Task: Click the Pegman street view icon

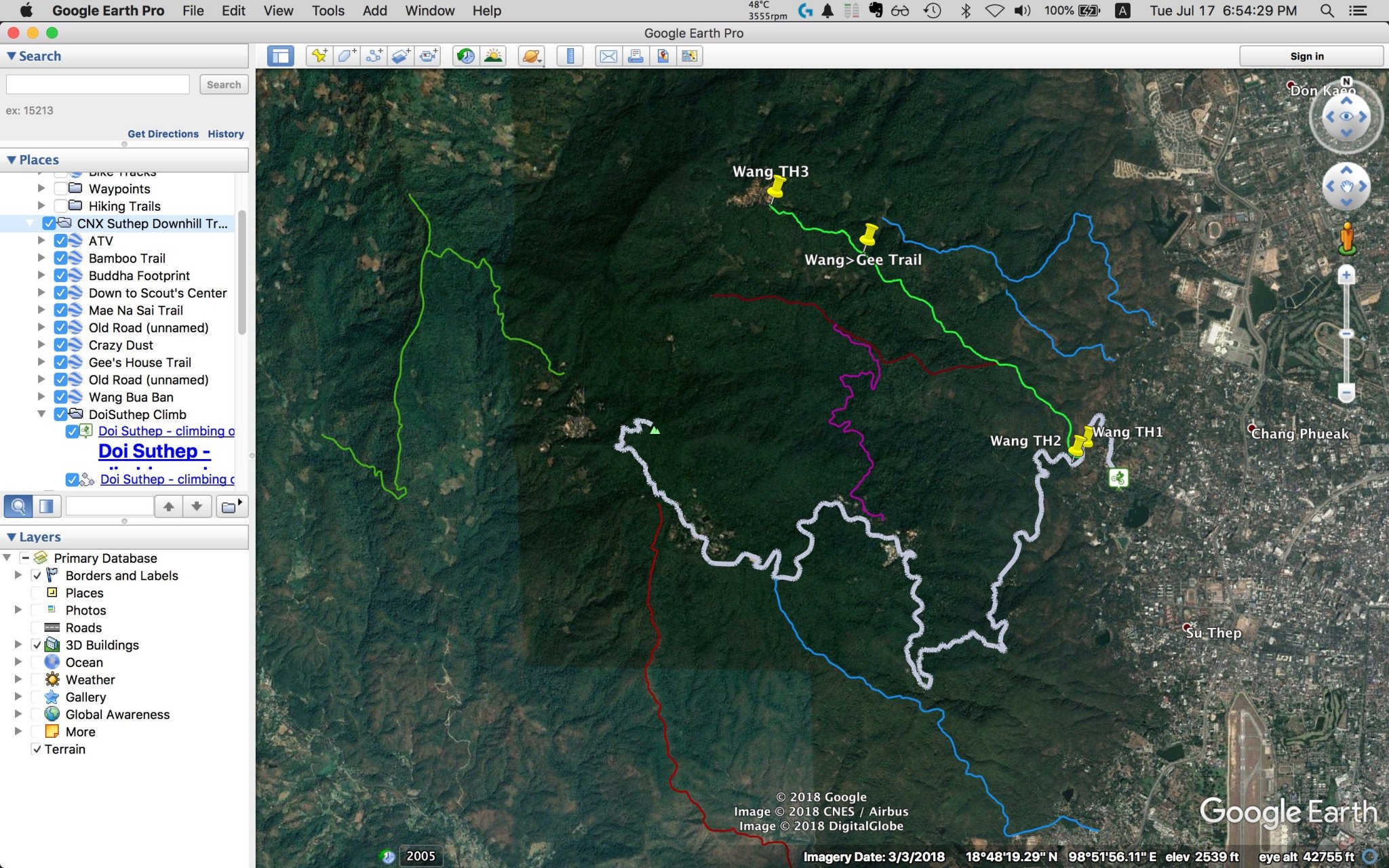Action: (1347, 238)
